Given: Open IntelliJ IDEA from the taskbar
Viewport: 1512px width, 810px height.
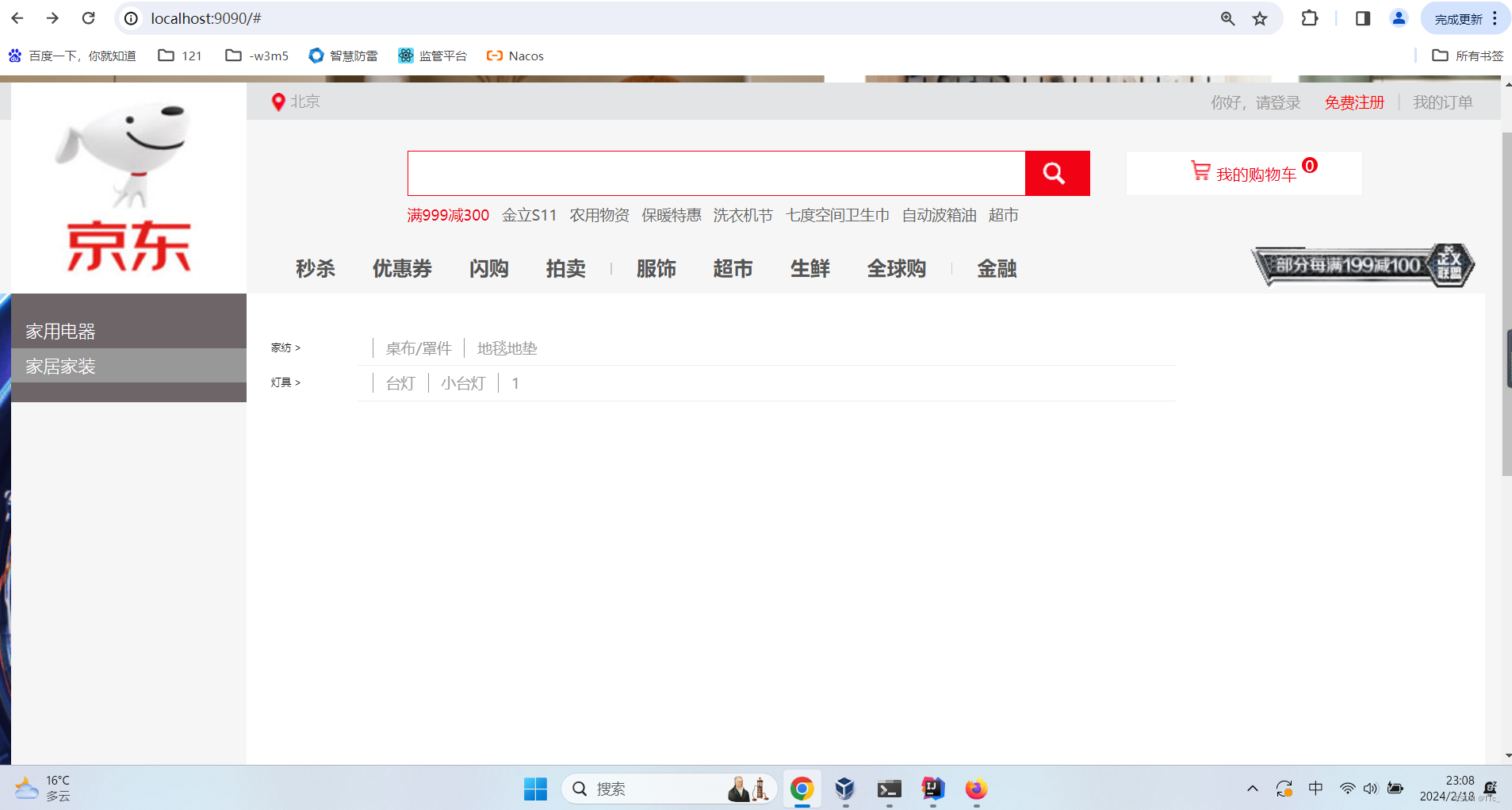Looking at the screenshot, I should click(x=933, y=789).
